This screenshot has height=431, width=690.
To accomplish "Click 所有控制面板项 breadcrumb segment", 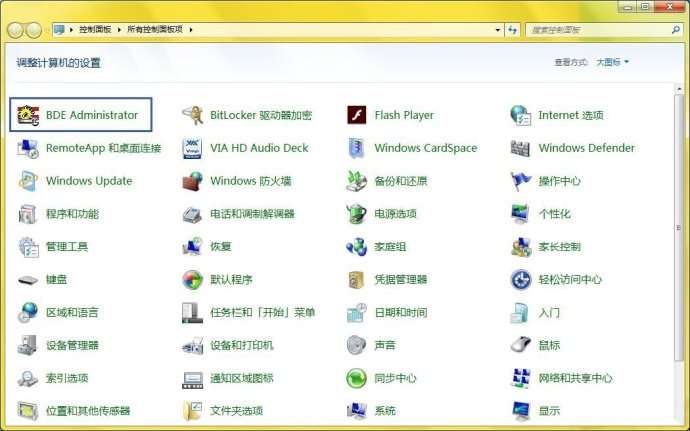I will pyautogui.click(x=155, y=30).
